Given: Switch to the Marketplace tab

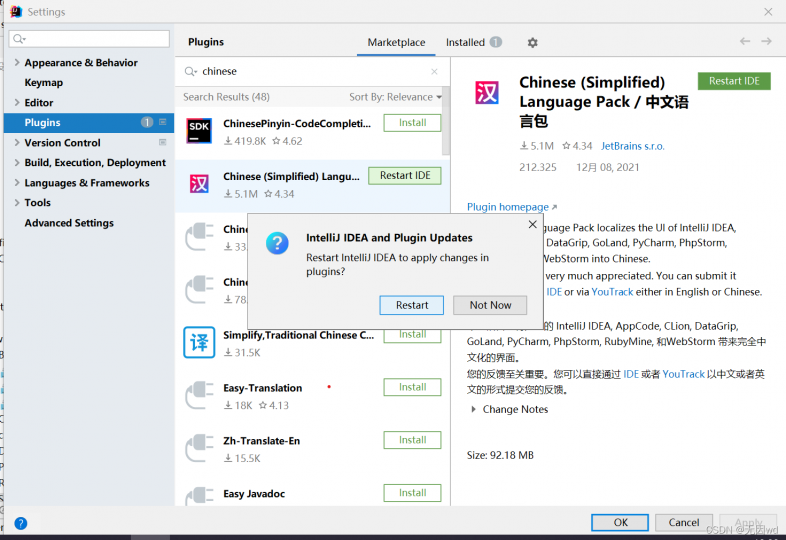Looking at the screenshot, I should [396, 43].
